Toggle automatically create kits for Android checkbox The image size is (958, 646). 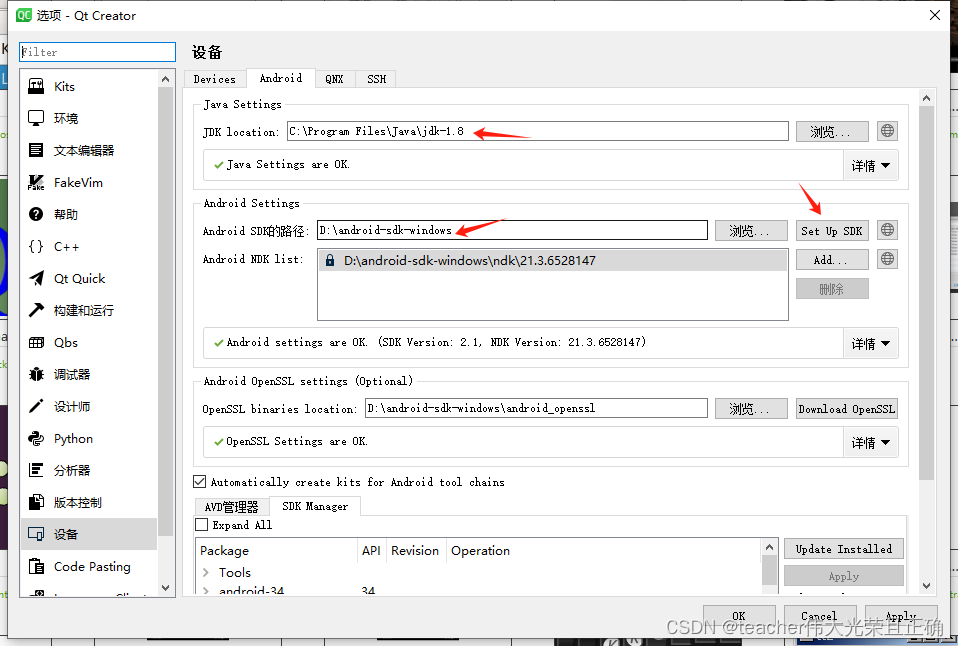click(200, 482)
